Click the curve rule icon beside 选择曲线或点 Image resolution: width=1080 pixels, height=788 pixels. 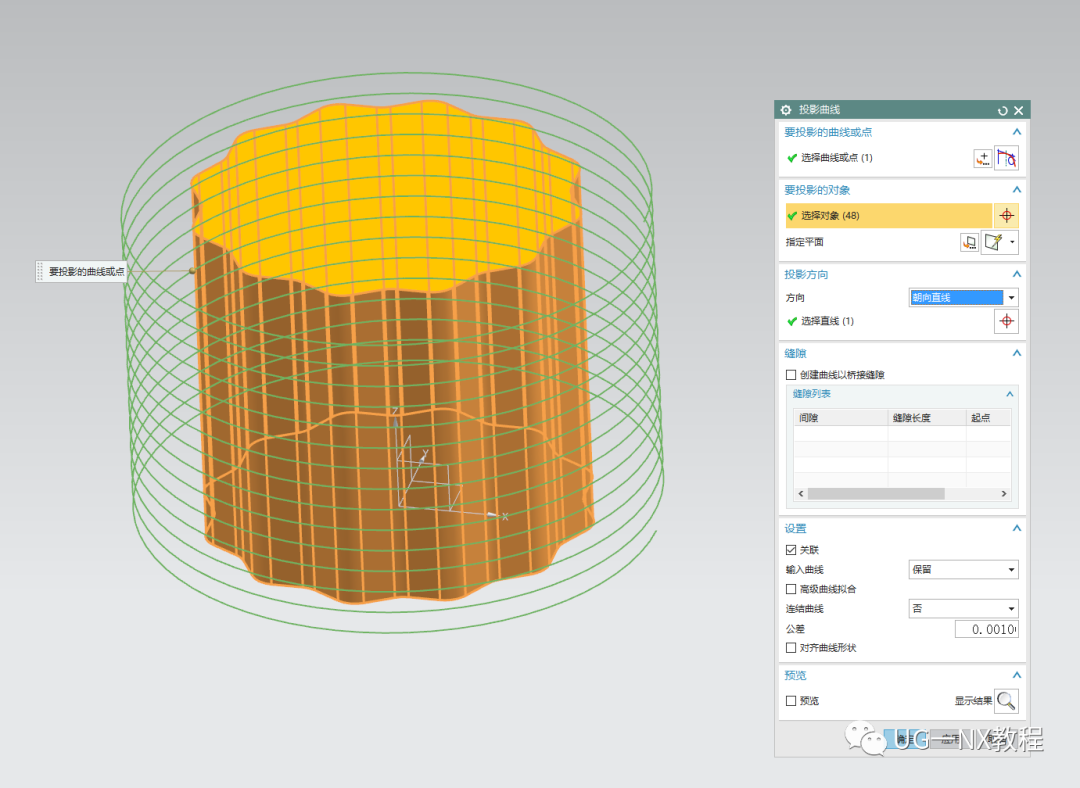pos(1006,158)
